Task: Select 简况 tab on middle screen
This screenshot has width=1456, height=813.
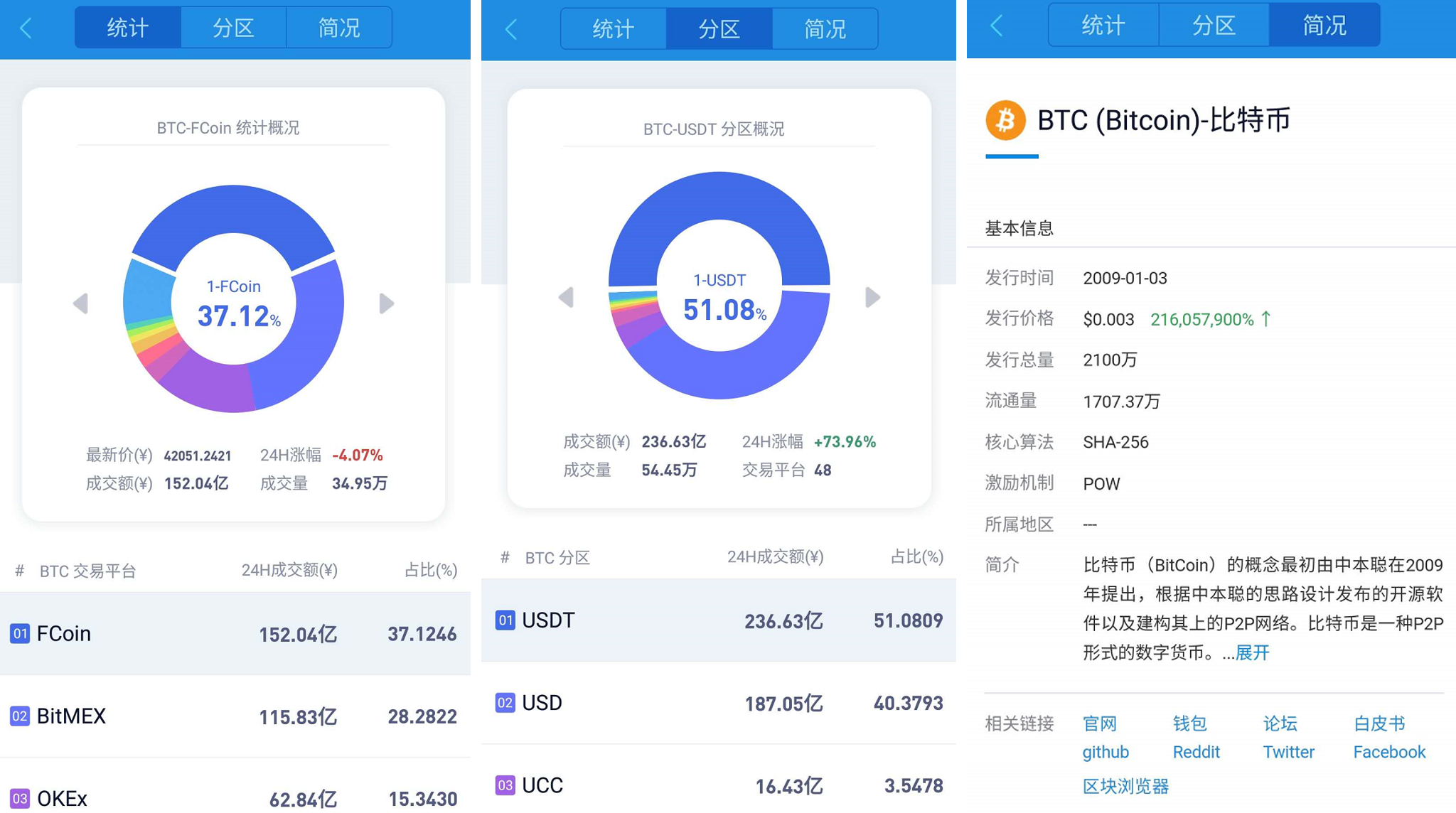Action: click(825, 29)
